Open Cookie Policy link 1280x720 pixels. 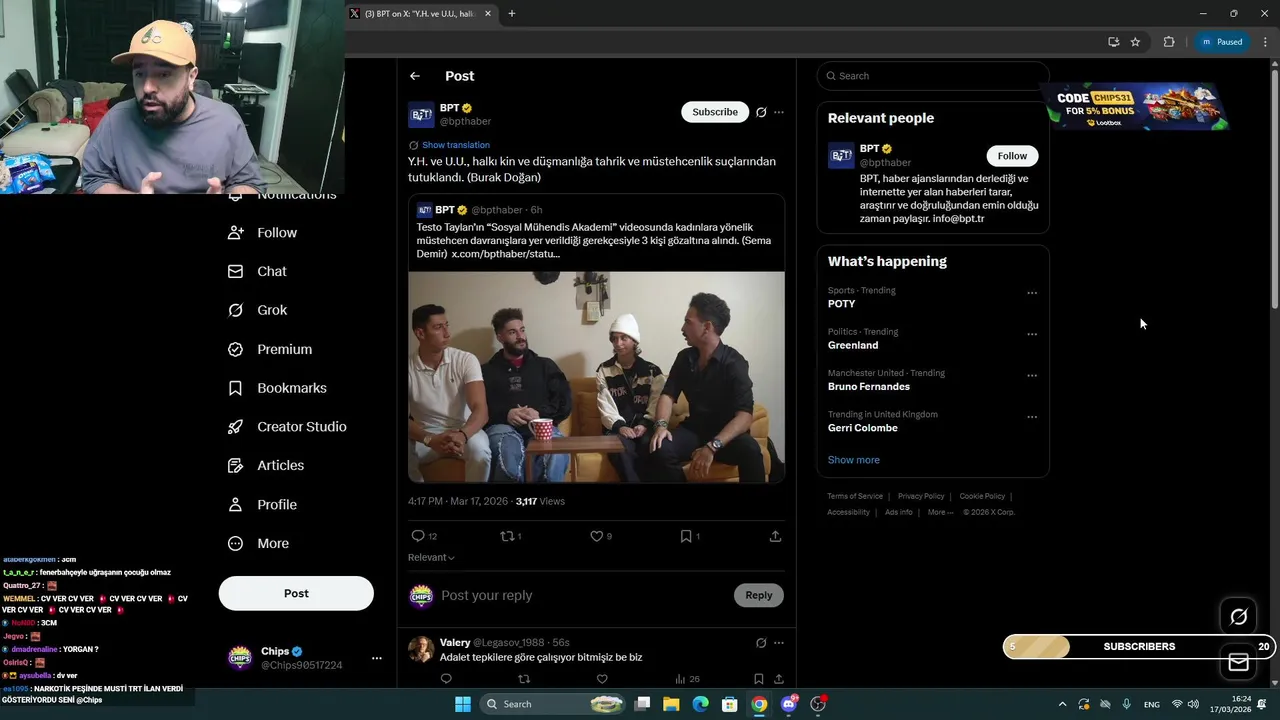(x=982, y=496)
